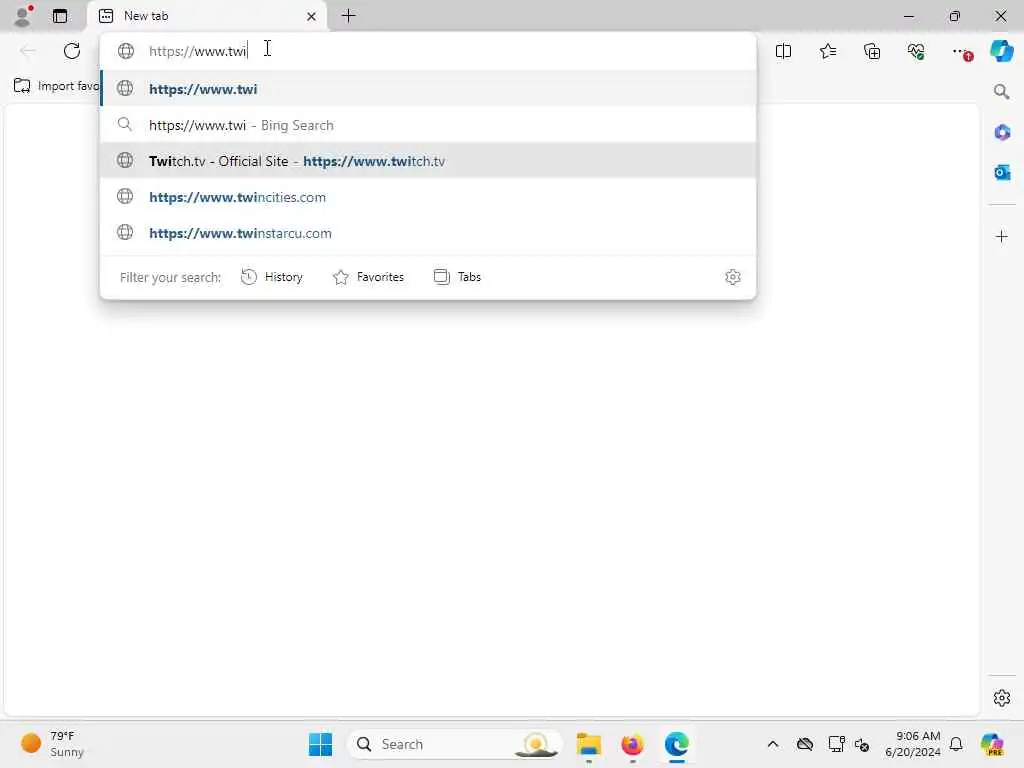This screenshot has width=1024, height=768.
Task: Go back with the back arrow
Action: click(x=28, y=51)
